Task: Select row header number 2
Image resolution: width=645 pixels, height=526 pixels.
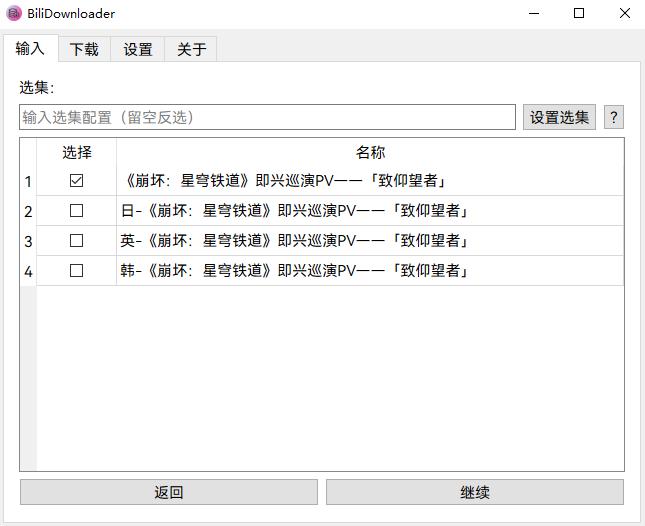Action: point(28,211)
